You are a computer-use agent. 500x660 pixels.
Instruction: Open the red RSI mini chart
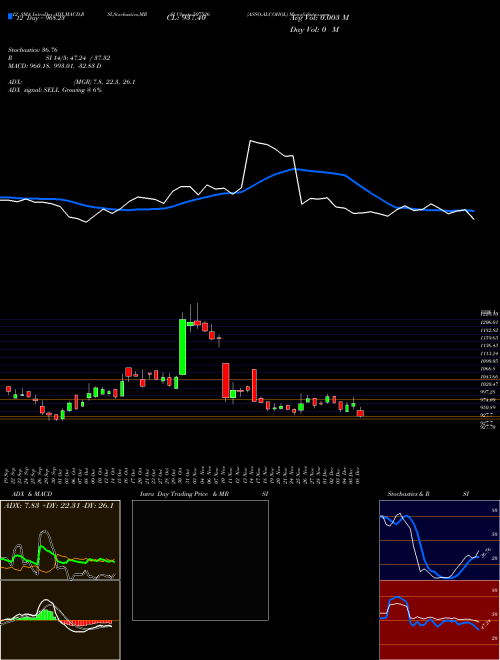[439, 620]
